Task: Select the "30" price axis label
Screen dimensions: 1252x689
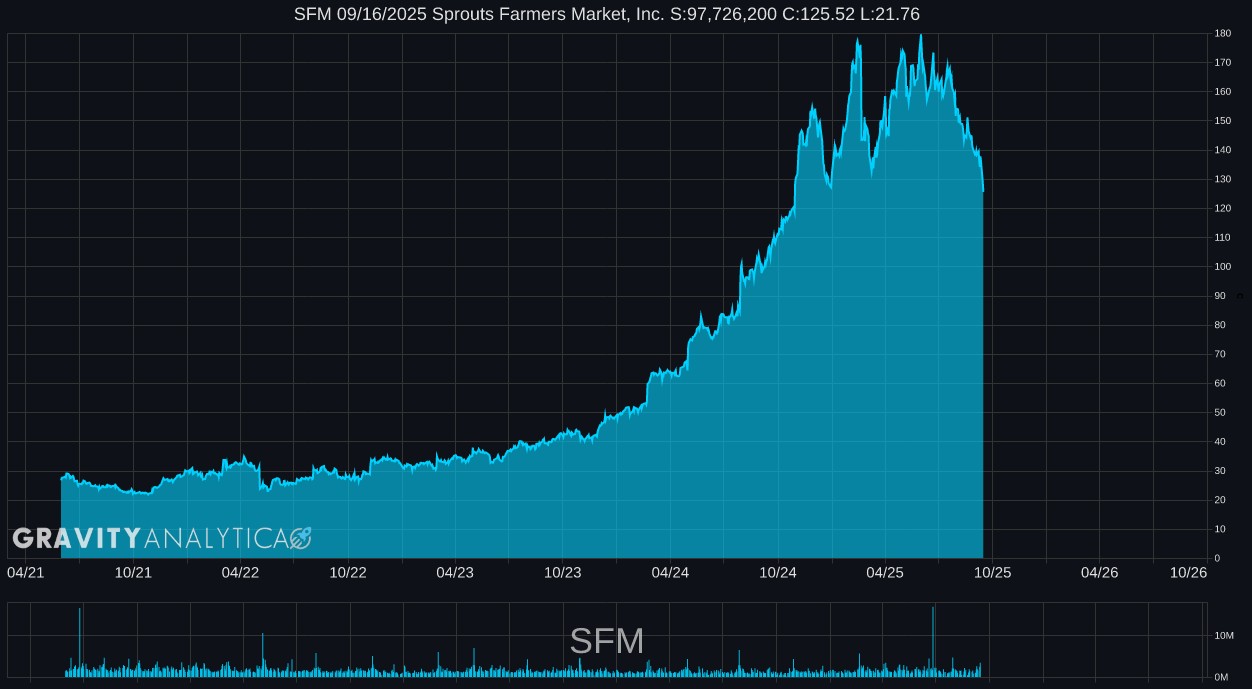Action: [1220, 470]
